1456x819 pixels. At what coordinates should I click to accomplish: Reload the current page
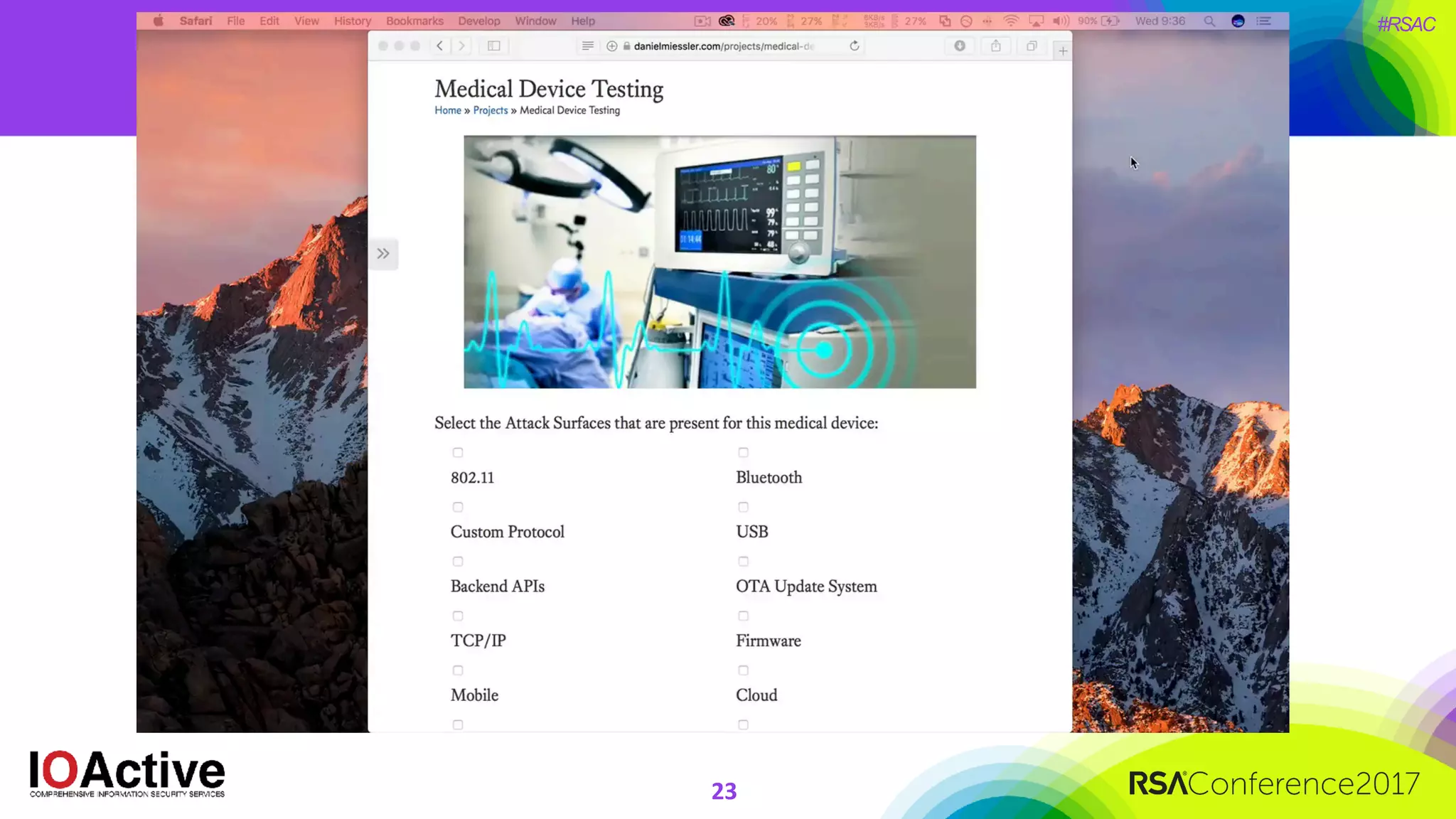click(855, 46)
